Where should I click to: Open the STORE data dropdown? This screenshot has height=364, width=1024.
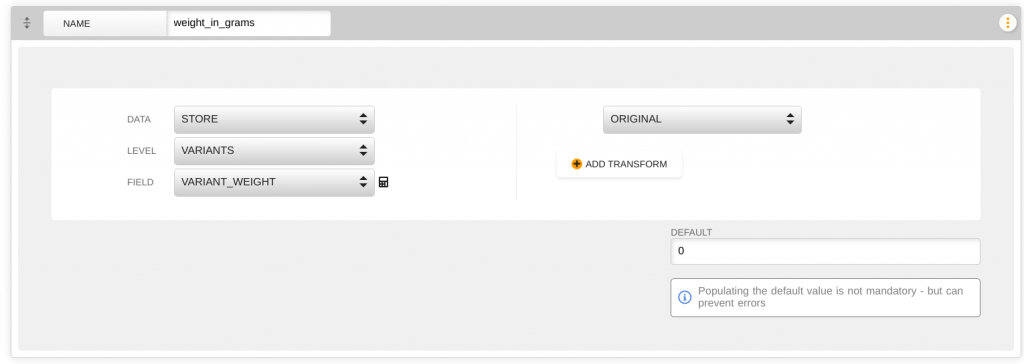click(274, 120)
